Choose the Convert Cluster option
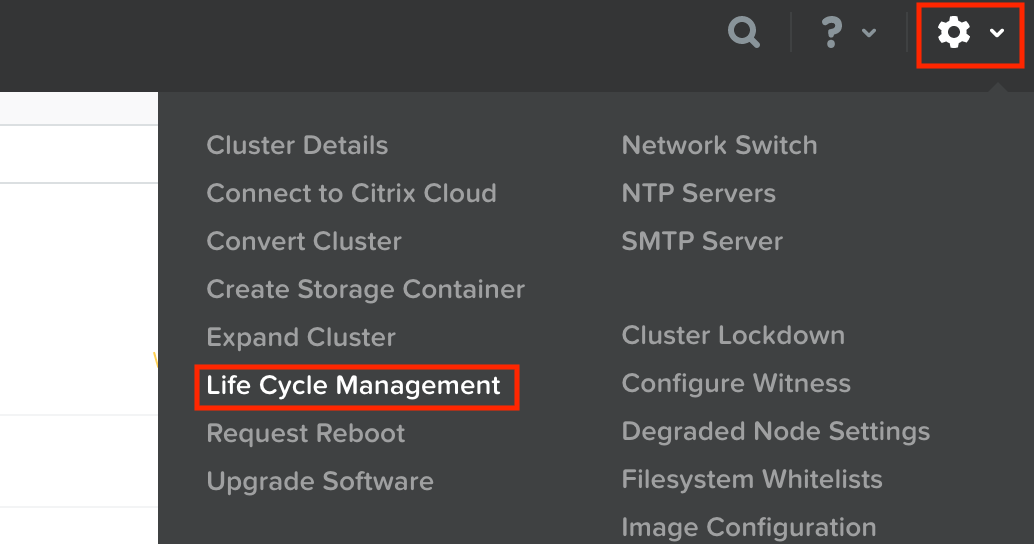This screenshot has width=1034, height=544. [x=304, y=241]
